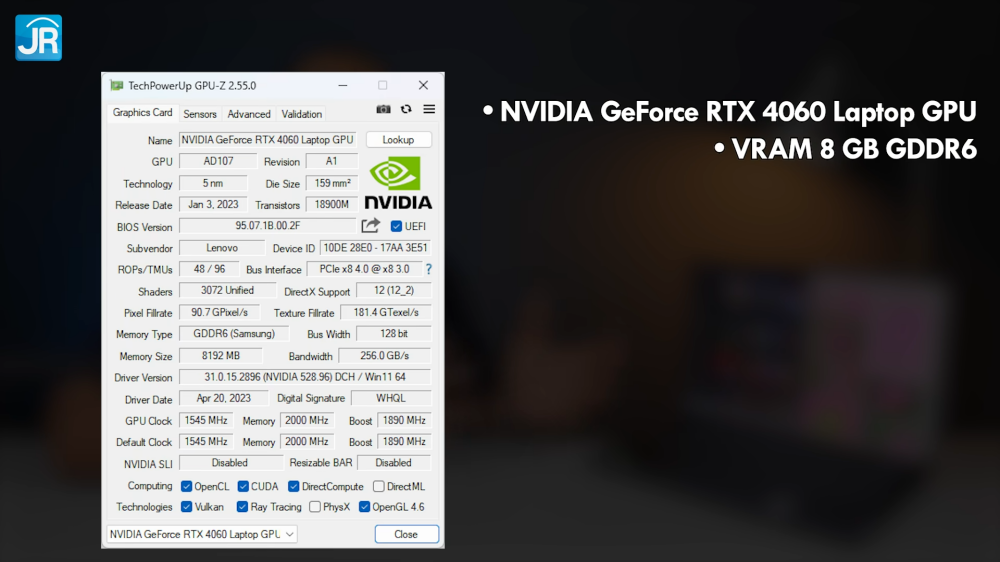Click the Name field with GPU name

click(x=267, y=140)
